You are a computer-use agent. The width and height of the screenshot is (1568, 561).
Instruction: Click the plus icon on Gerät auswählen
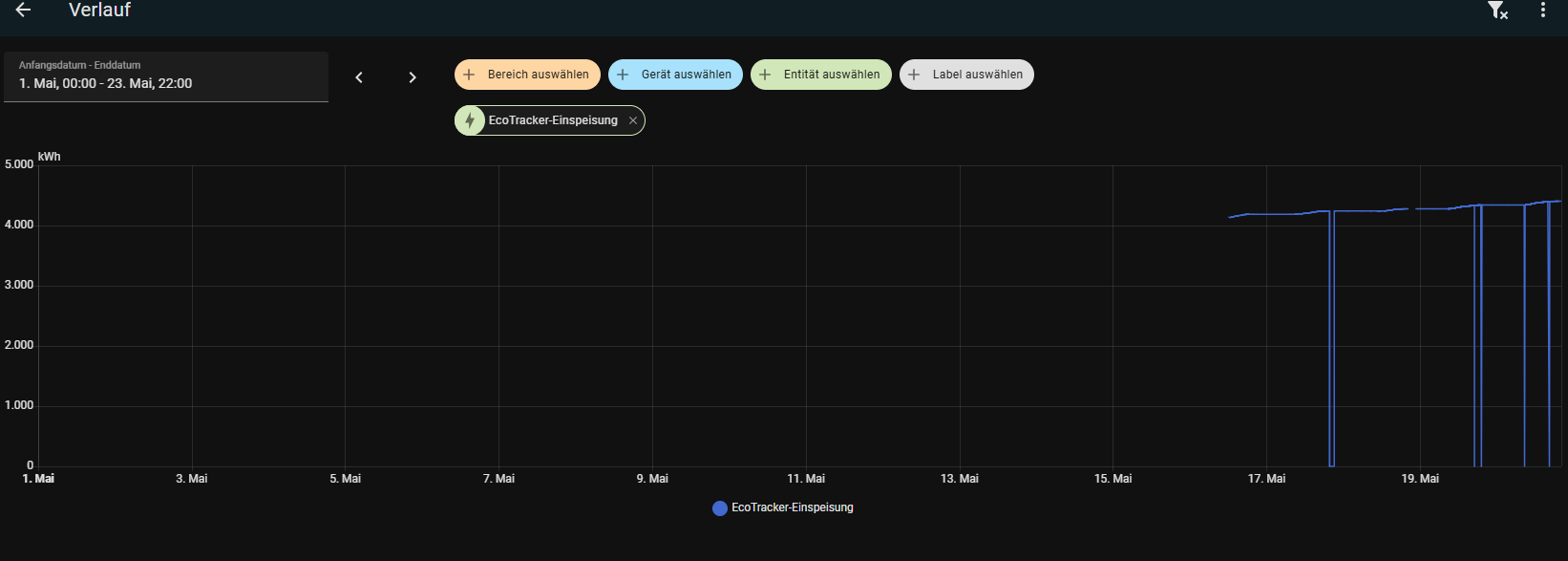click(623, 75)
